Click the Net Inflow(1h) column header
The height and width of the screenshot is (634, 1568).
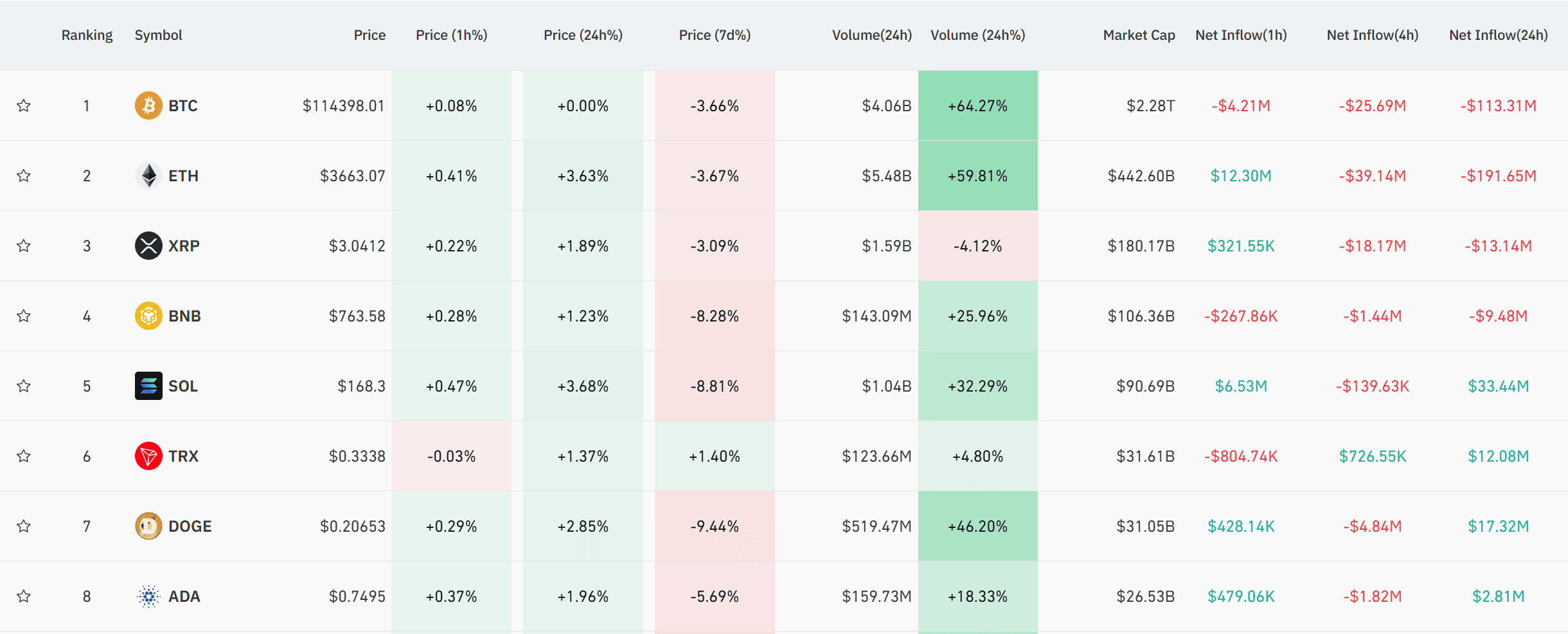1240,35
